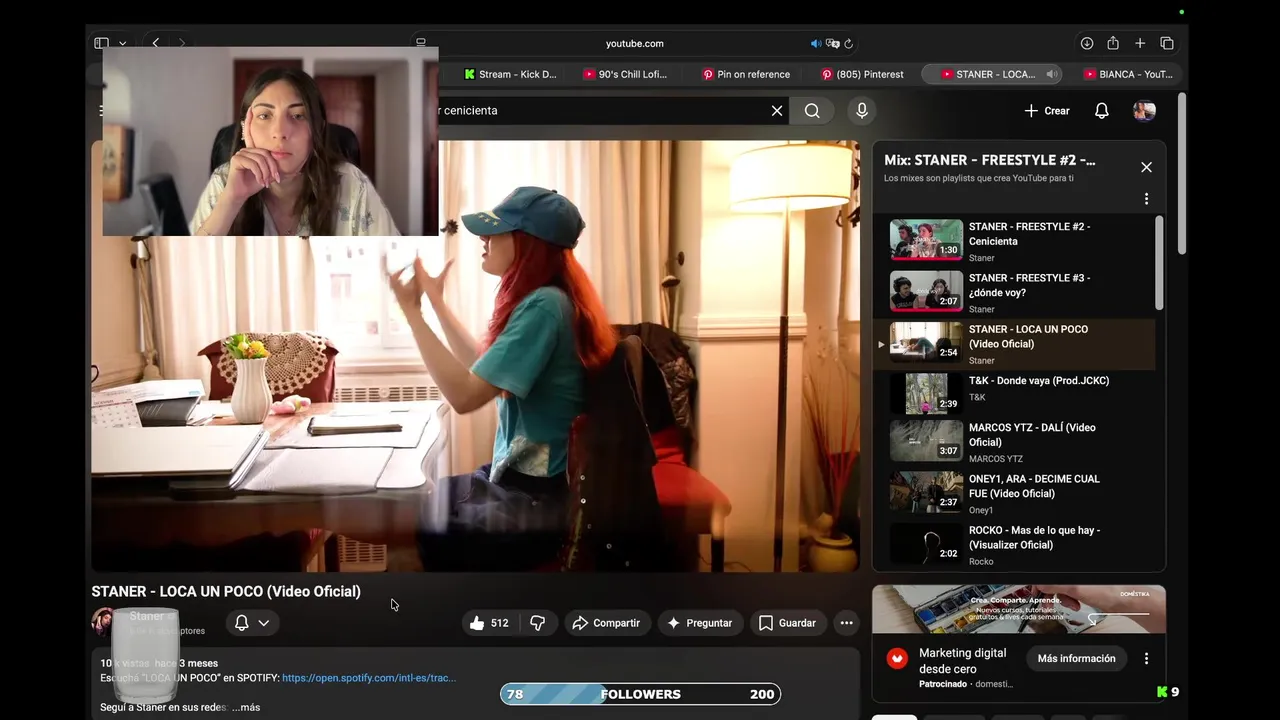Click Marketing digital desde cero ad title

click(x=963, y=660)
